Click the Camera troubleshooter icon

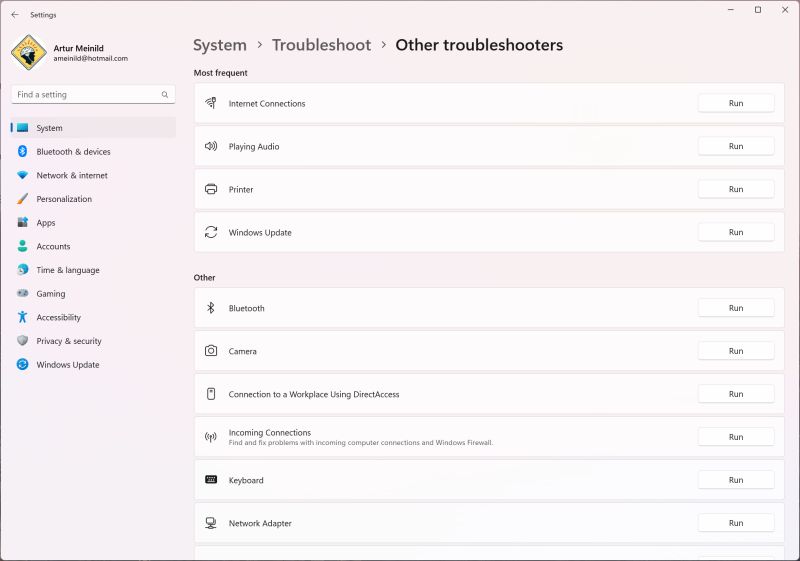[211, 351]
